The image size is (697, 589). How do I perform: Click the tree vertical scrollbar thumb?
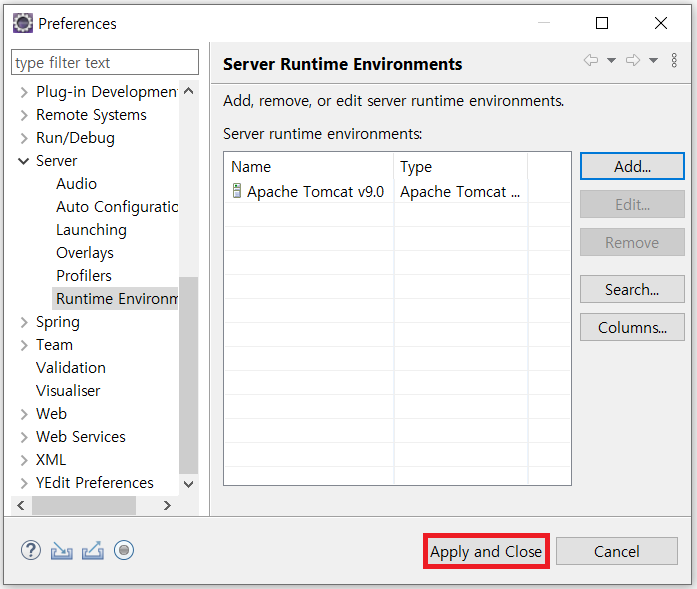click(188, 376)
